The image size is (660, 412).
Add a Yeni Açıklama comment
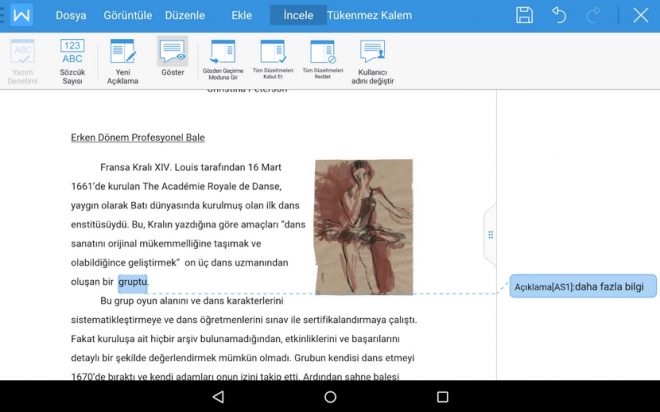pos(122,62)
